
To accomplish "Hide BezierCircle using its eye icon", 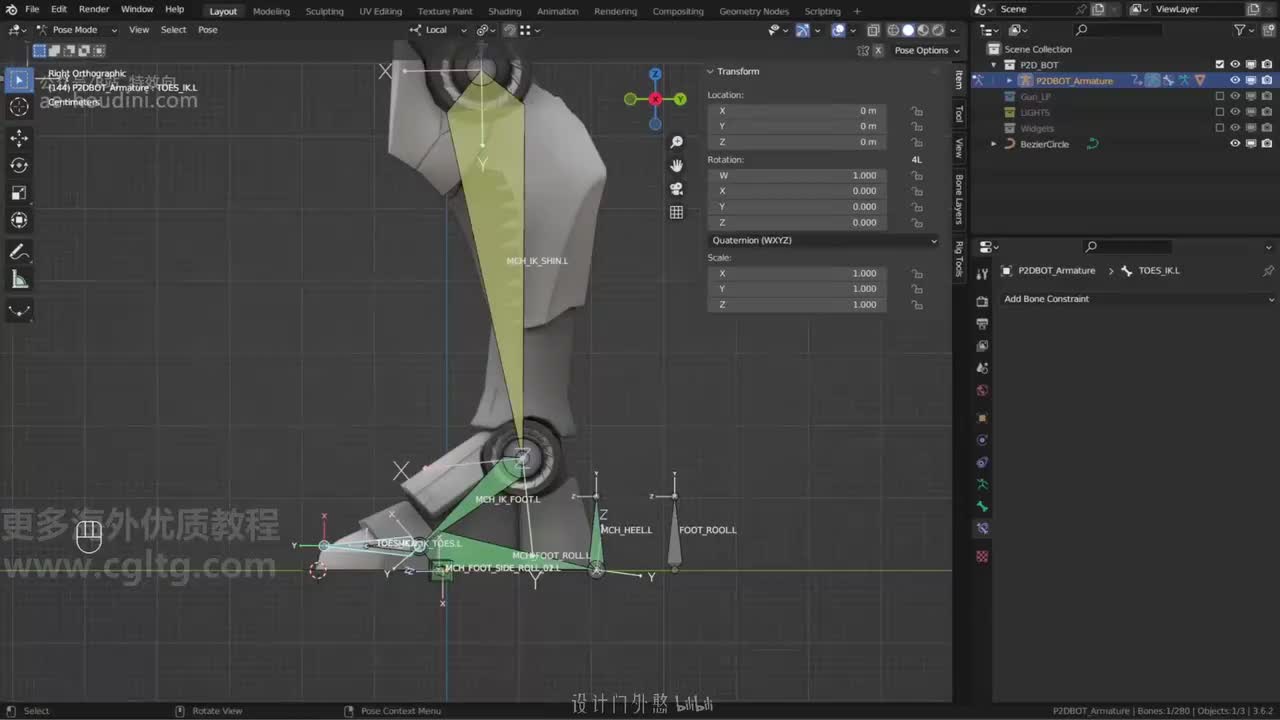I will tap(1235, 144).
